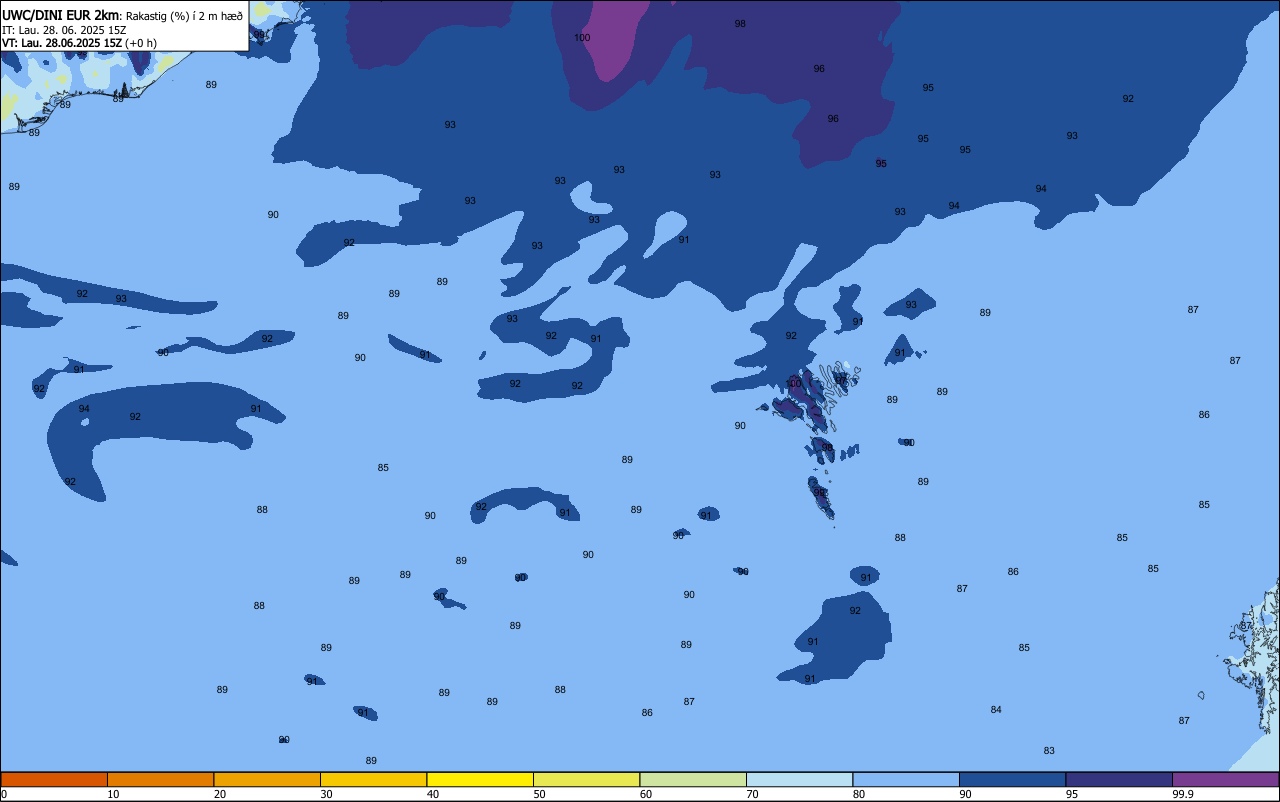Click the 'UWC/DINI EUR 2km' title text
This screenshot has height=802, width=1280.
(x=61, y=15)
